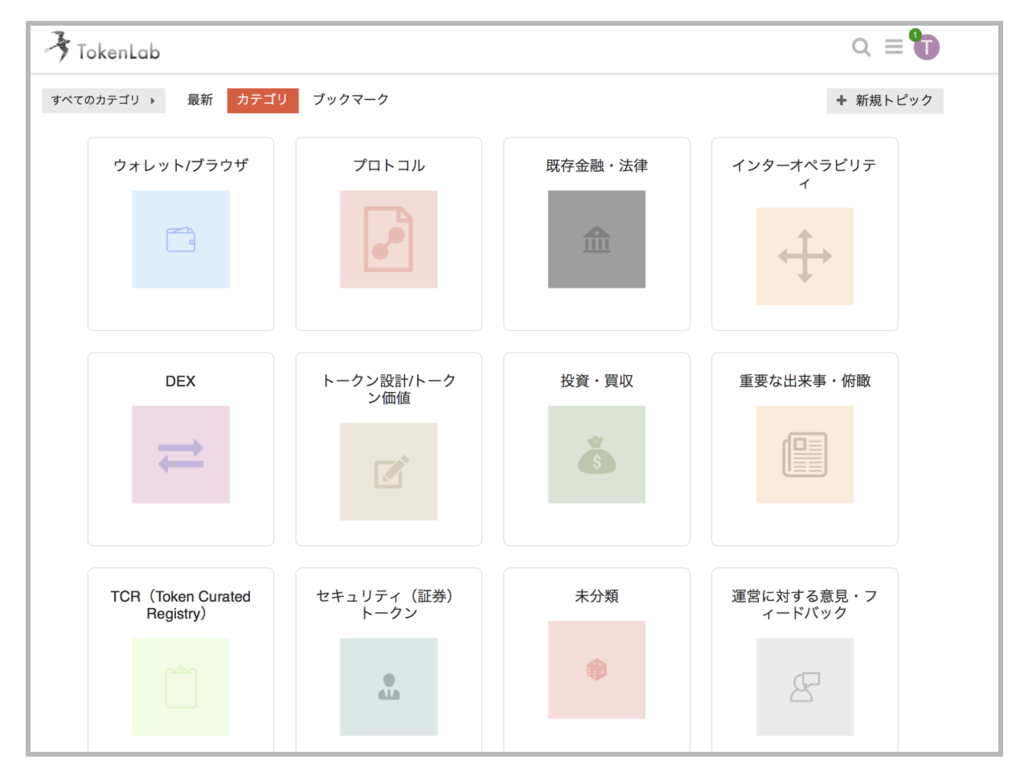Open the 運営に対する意見・フィードバック title

tap(805, 604)
